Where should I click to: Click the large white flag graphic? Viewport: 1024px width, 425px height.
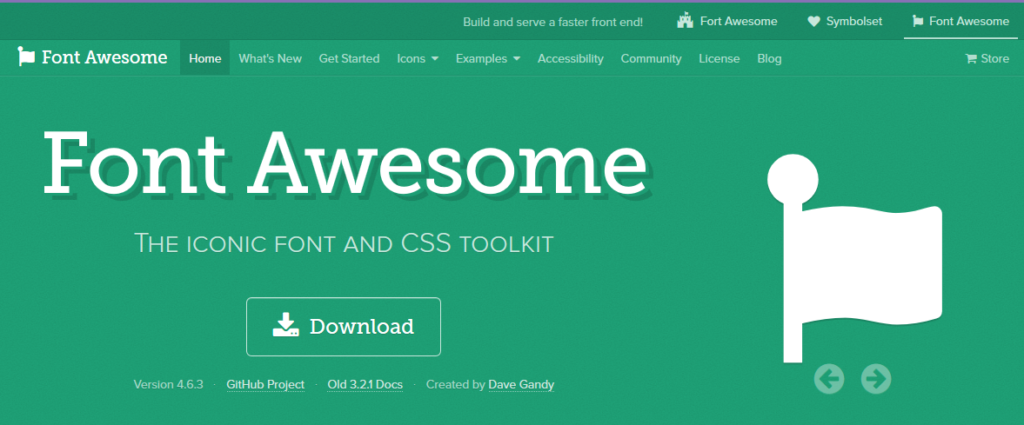click(854, 259)
